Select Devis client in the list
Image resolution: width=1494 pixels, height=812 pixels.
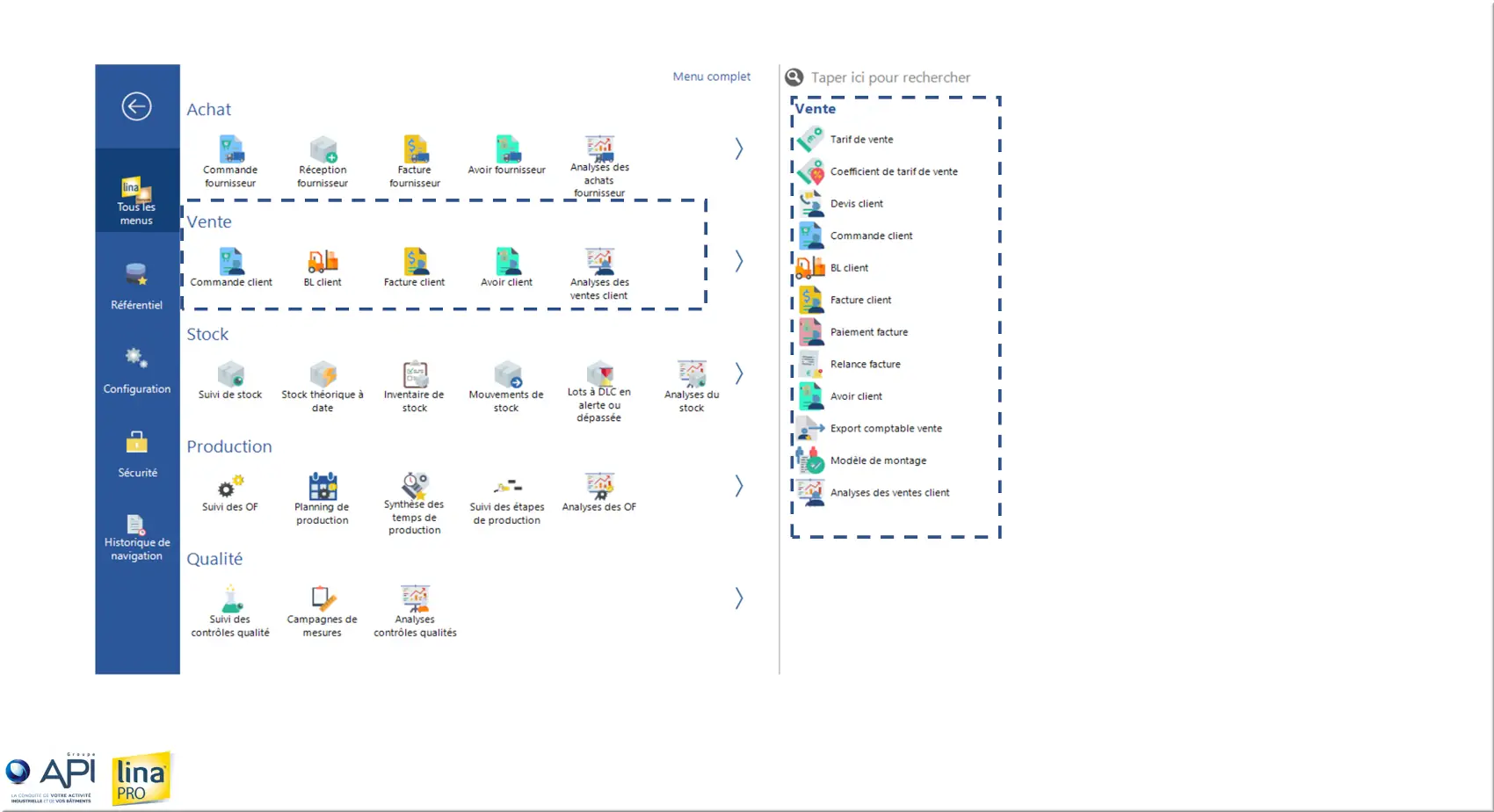tap(856, 204)
